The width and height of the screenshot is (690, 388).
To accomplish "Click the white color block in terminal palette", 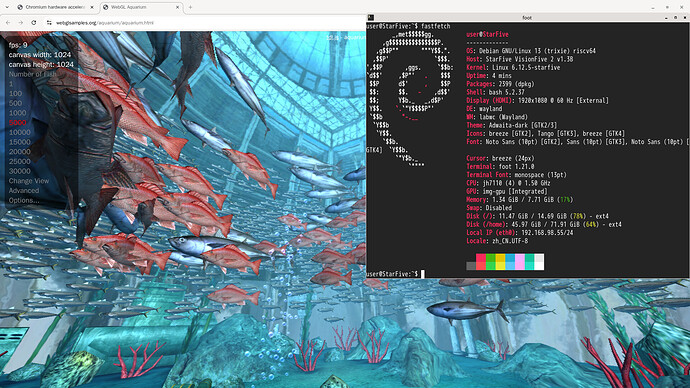I will (x=539, y=262).
